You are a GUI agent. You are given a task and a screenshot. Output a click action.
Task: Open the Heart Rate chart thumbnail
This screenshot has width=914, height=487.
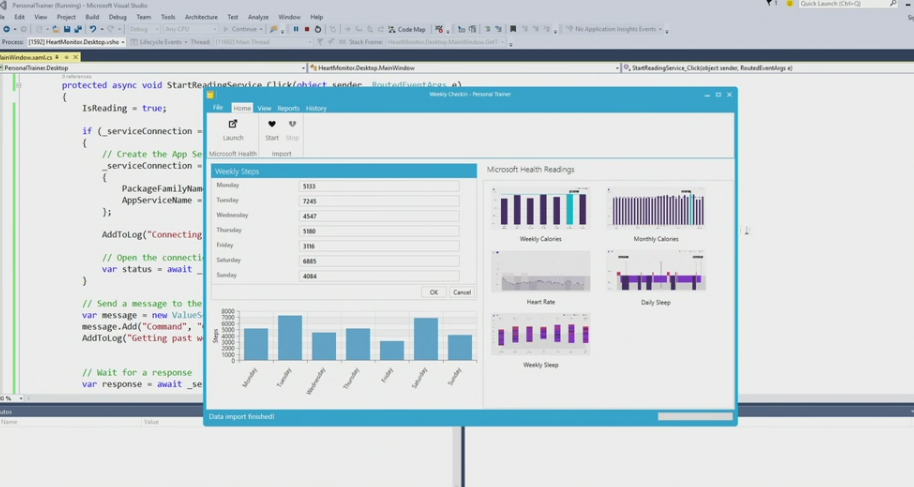pyautogui.click(x=540, y=271)
